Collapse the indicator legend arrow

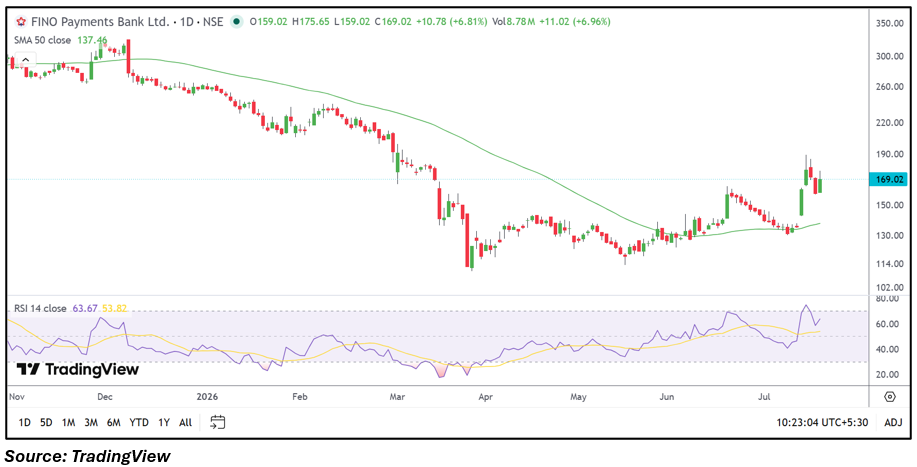[x=25, y=60]
